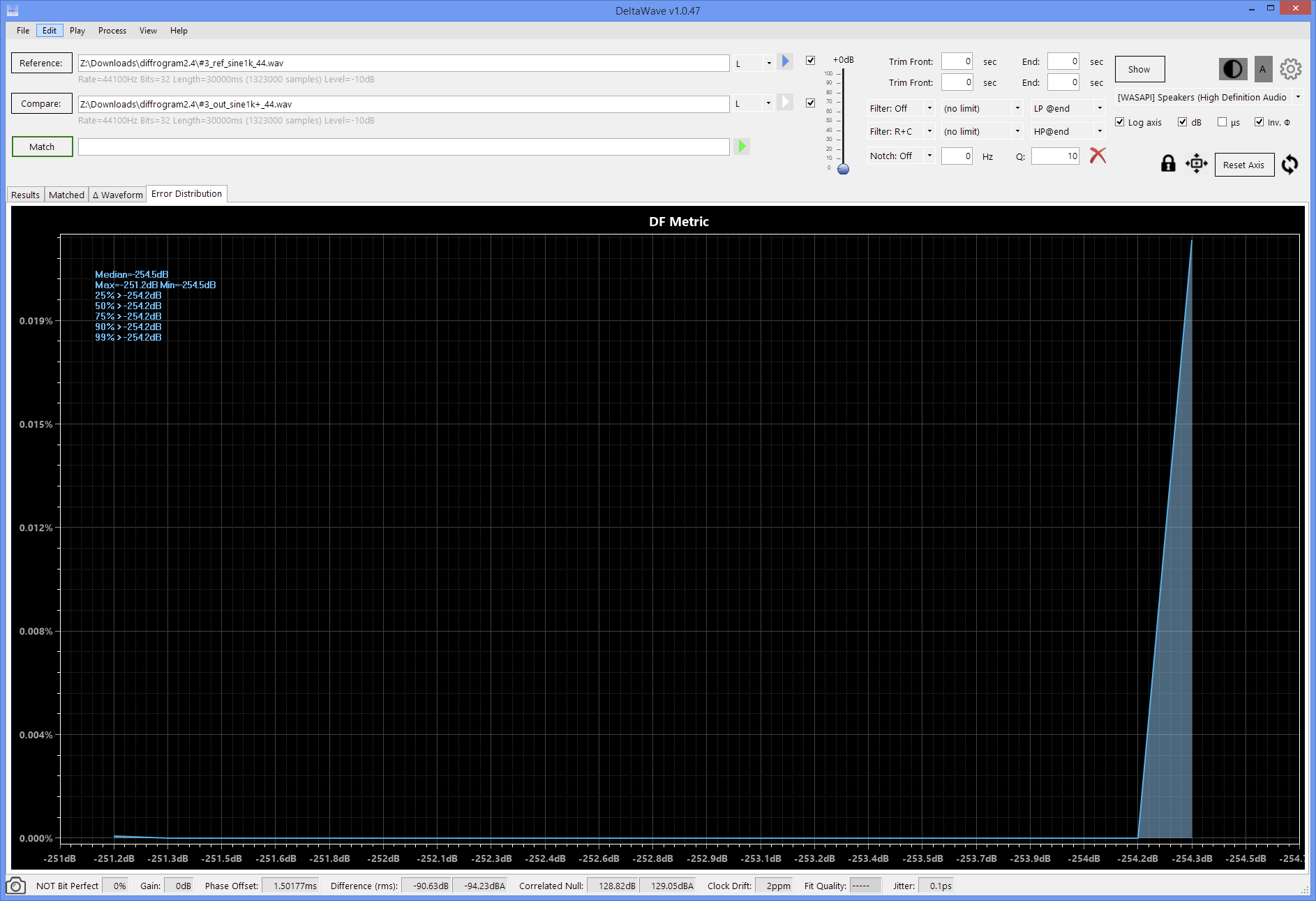This screenshot has height=901, width=1316.
Task: Play the compare file arrow button
Action: tap(785, 102)
